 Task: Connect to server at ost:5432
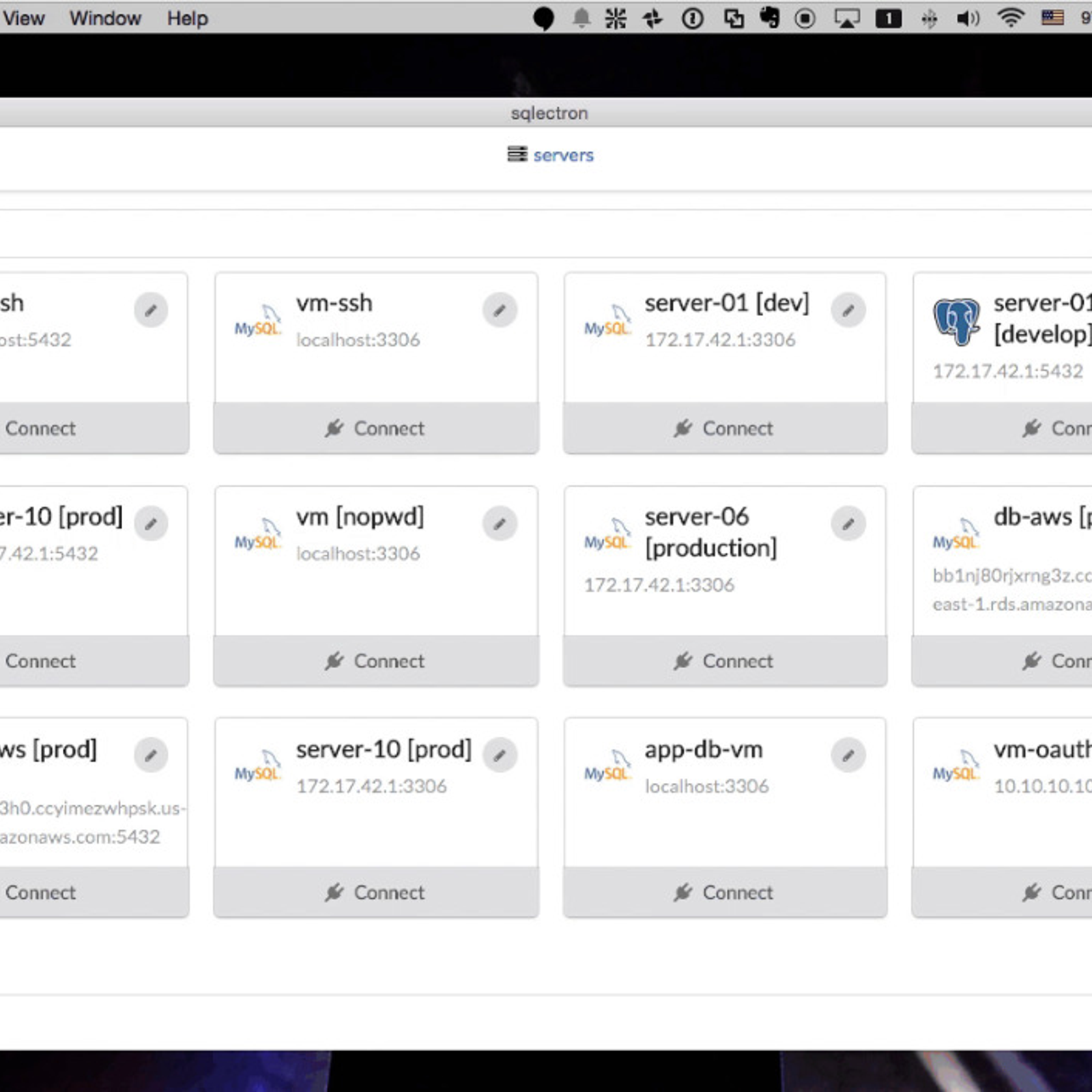94,428
